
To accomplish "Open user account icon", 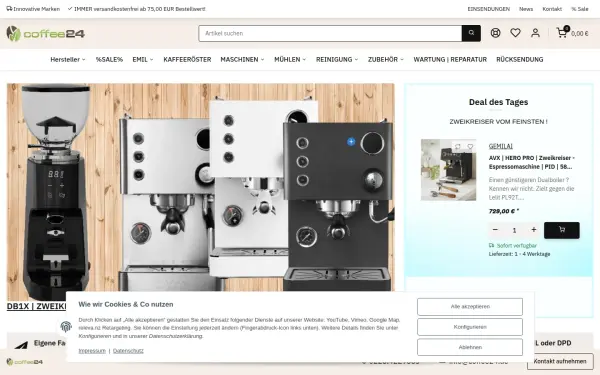I will [535, 33].
